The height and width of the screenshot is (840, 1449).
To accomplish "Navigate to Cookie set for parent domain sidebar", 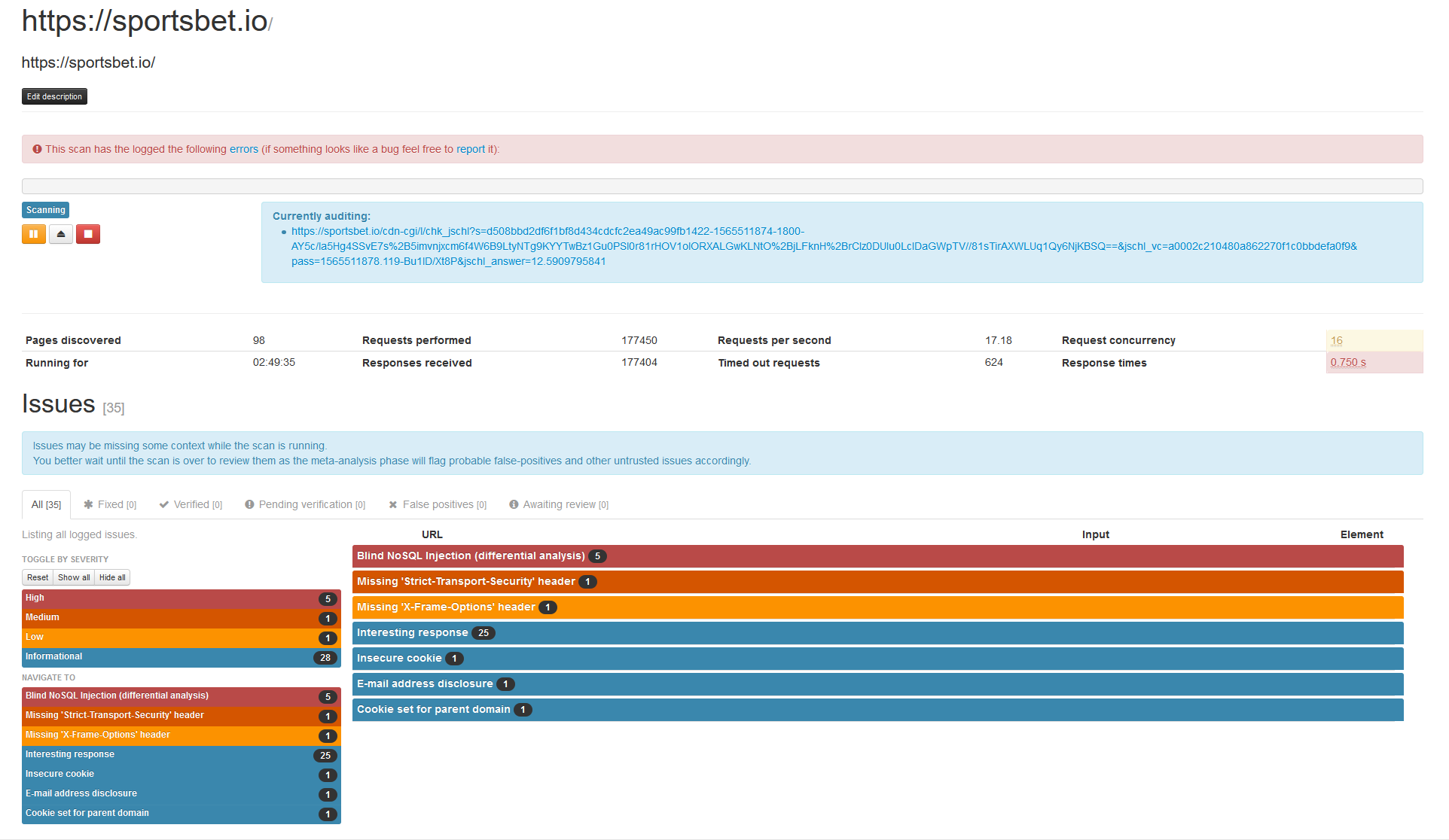I will click(x=182, y=814).
